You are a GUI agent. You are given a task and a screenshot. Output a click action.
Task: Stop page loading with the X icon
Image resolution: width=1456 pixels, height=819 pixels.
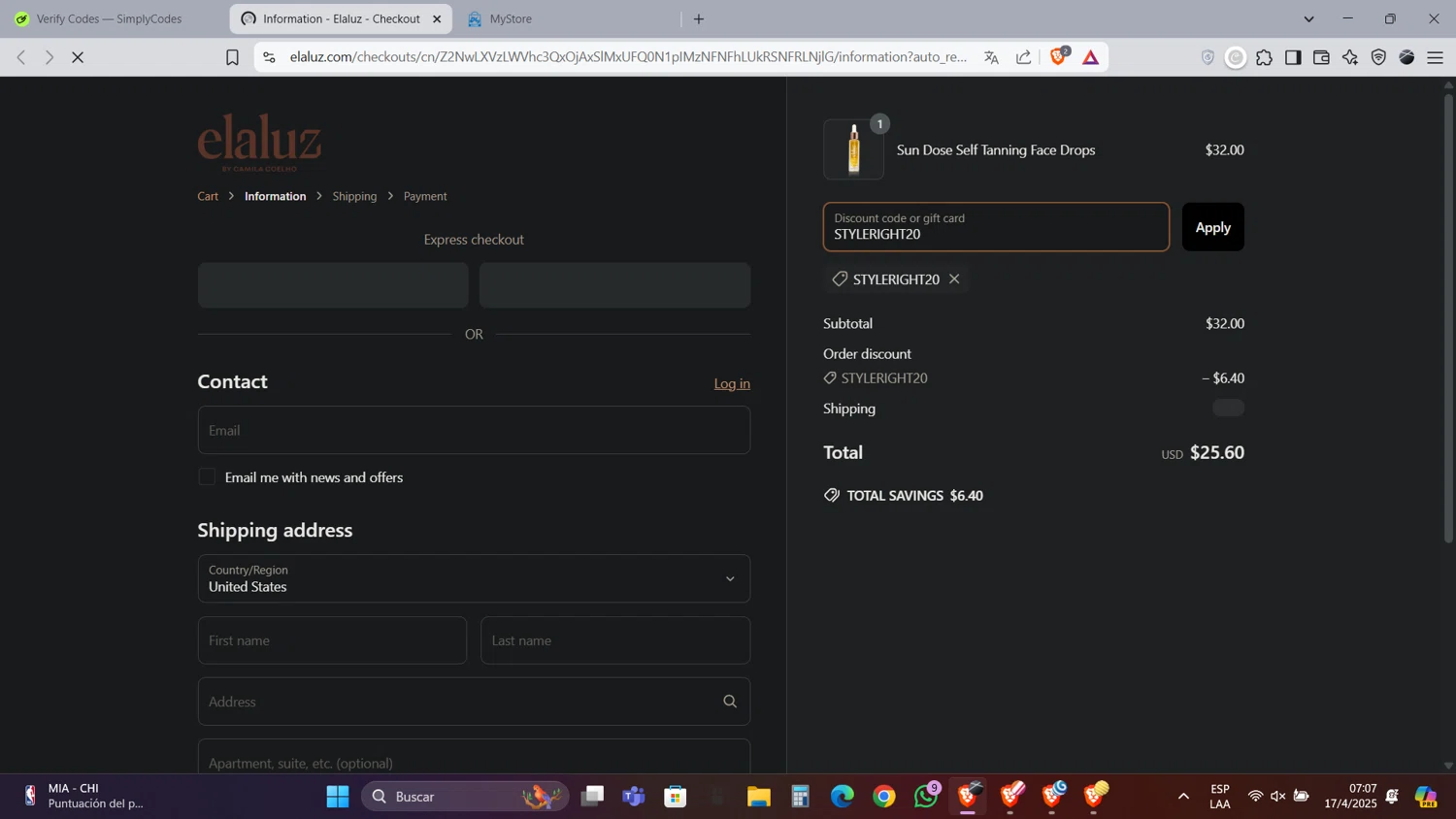(x=78, y=57)
